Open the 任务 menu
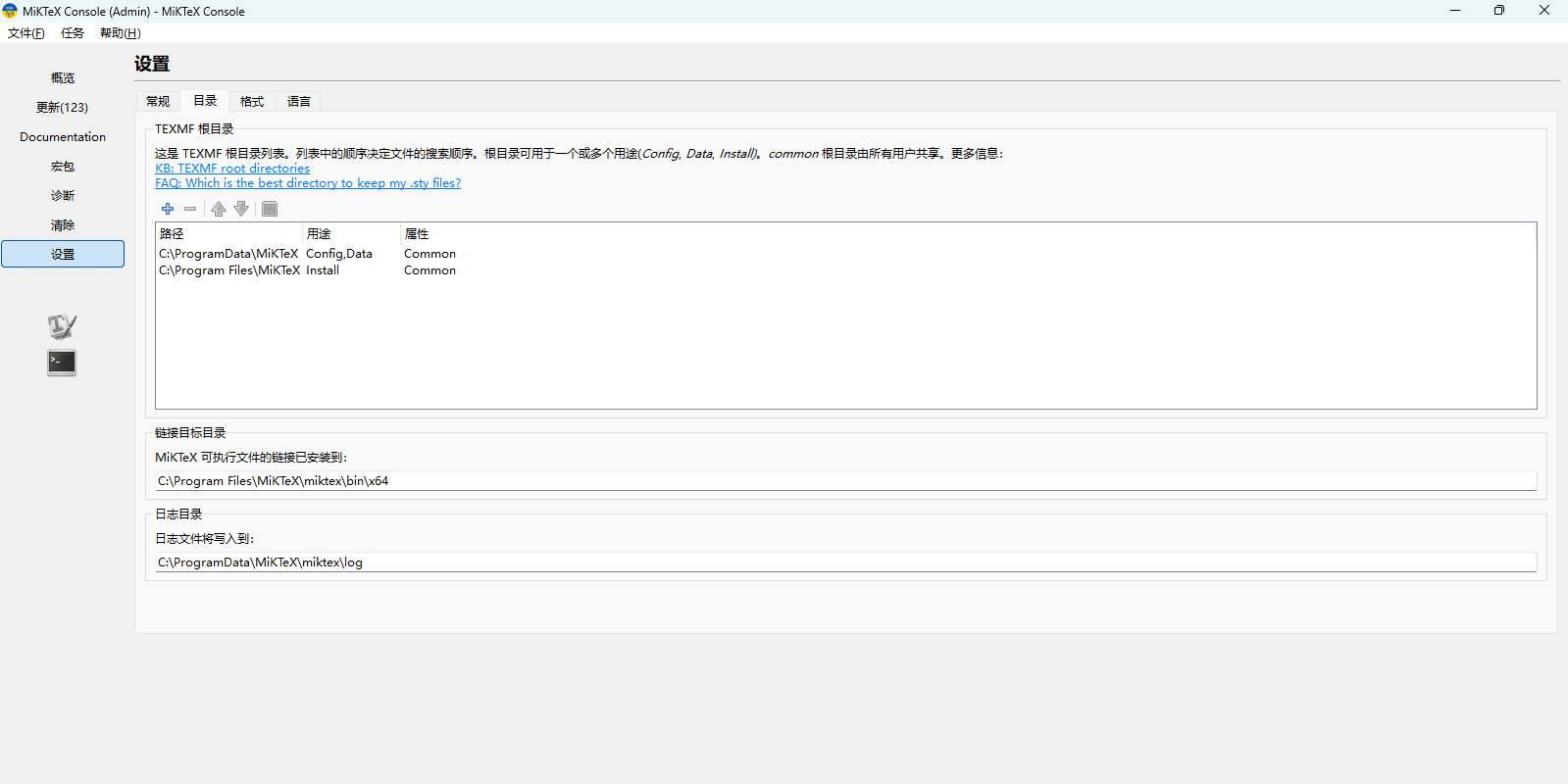 click(x=73, y=33)
